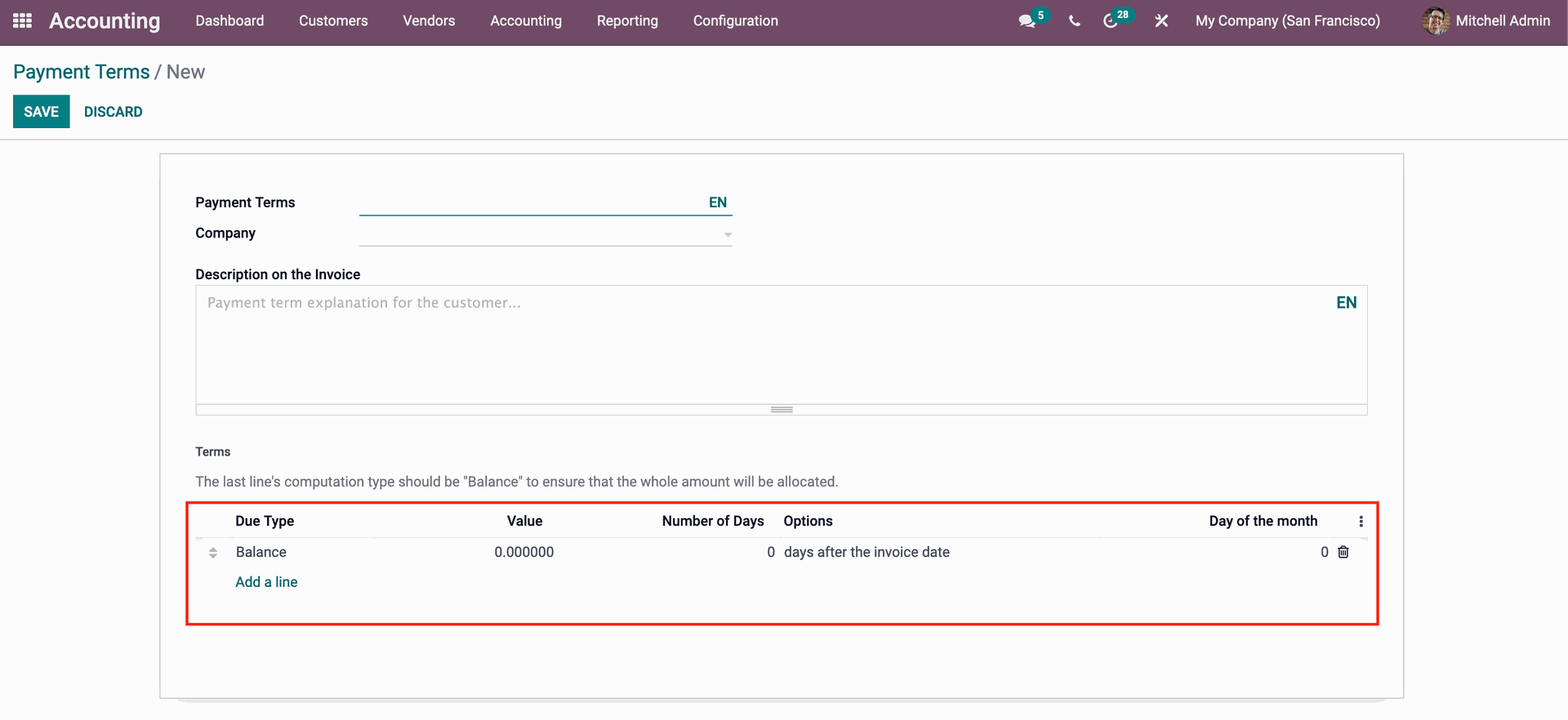Image resolution: width=1568 pixels, height=720 pixels.
Task: Click the debug tools cross icon
Action: coord(1161,21)
